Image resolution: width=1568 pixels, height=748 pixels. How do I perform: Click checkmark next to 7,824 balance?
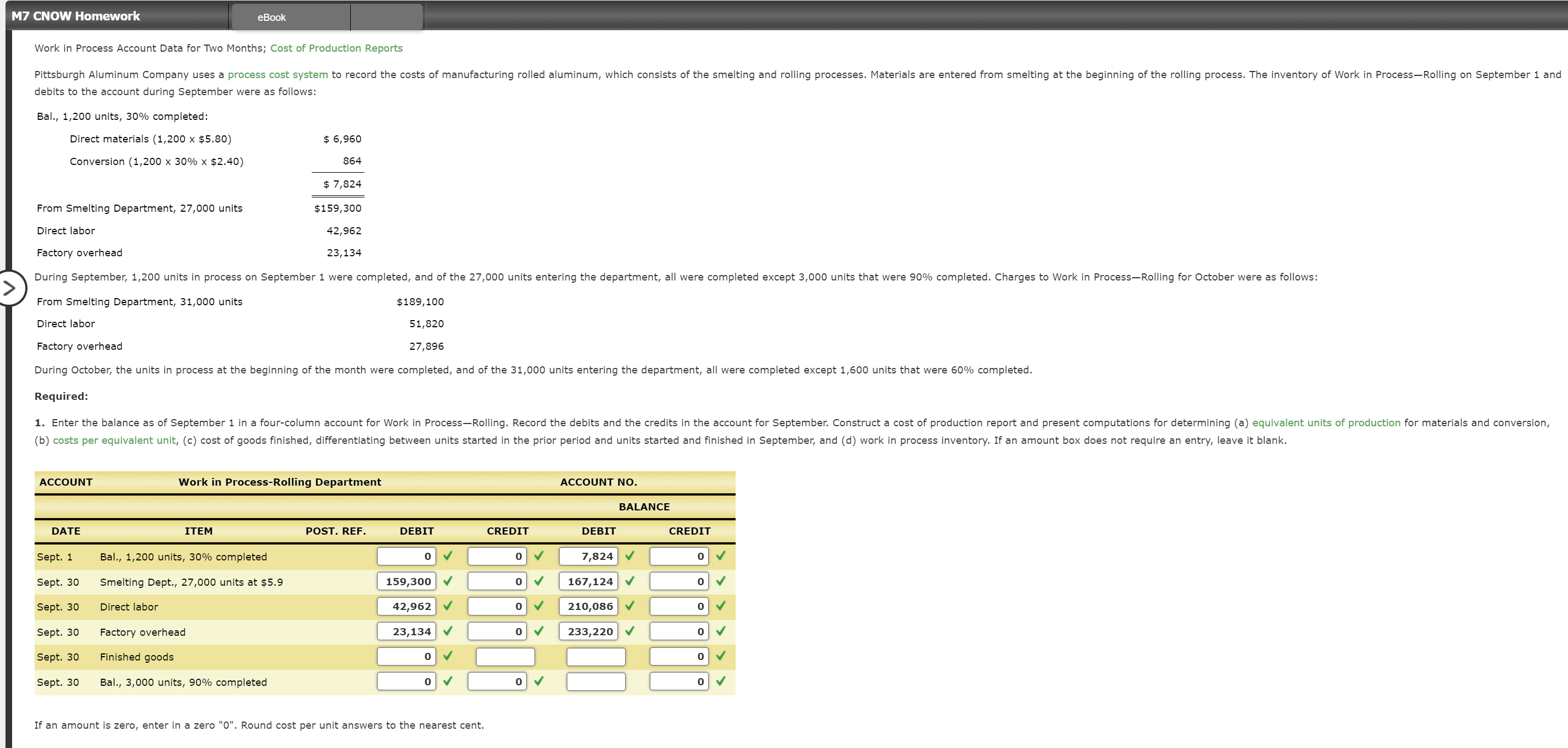click(x=630, y=556)
